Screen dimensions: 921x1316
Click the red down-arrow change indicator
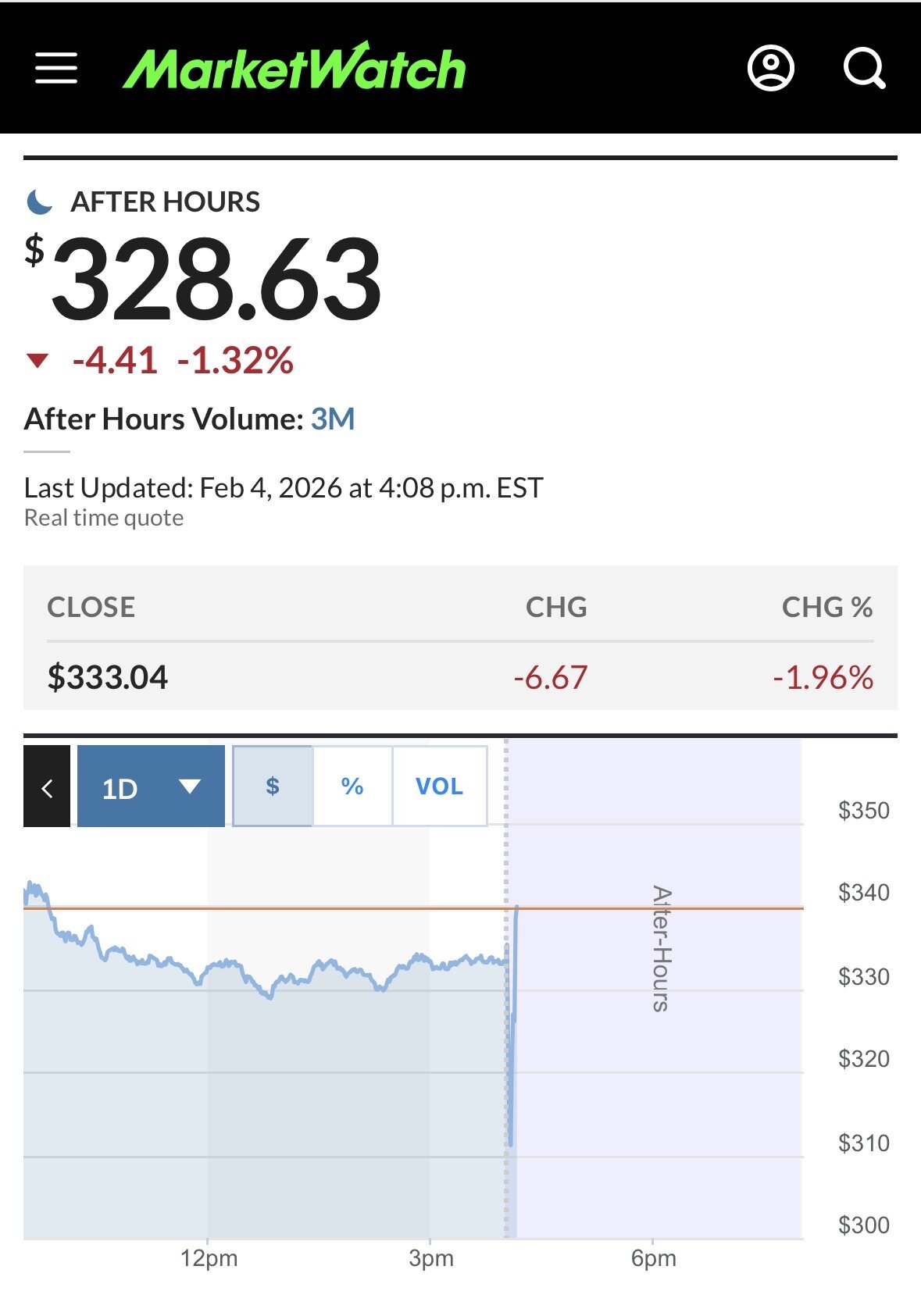(37, 360)
